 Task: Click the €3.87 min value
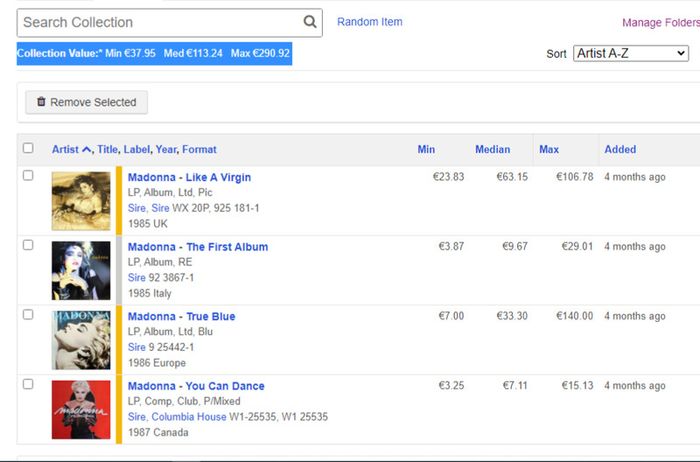point(451,247)
